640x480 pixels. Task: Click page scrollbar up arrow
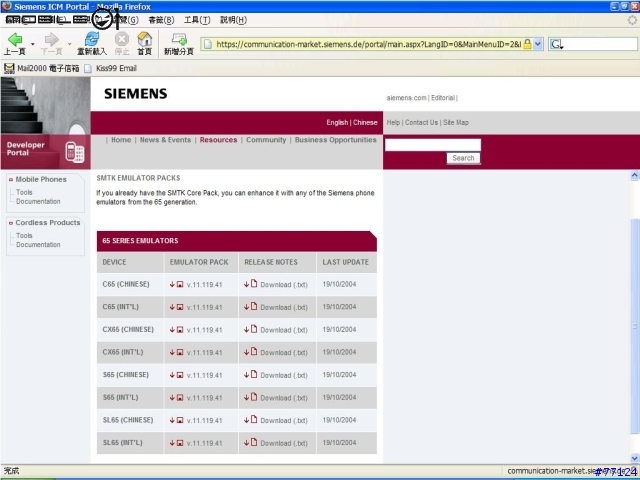tap(635, 176)
